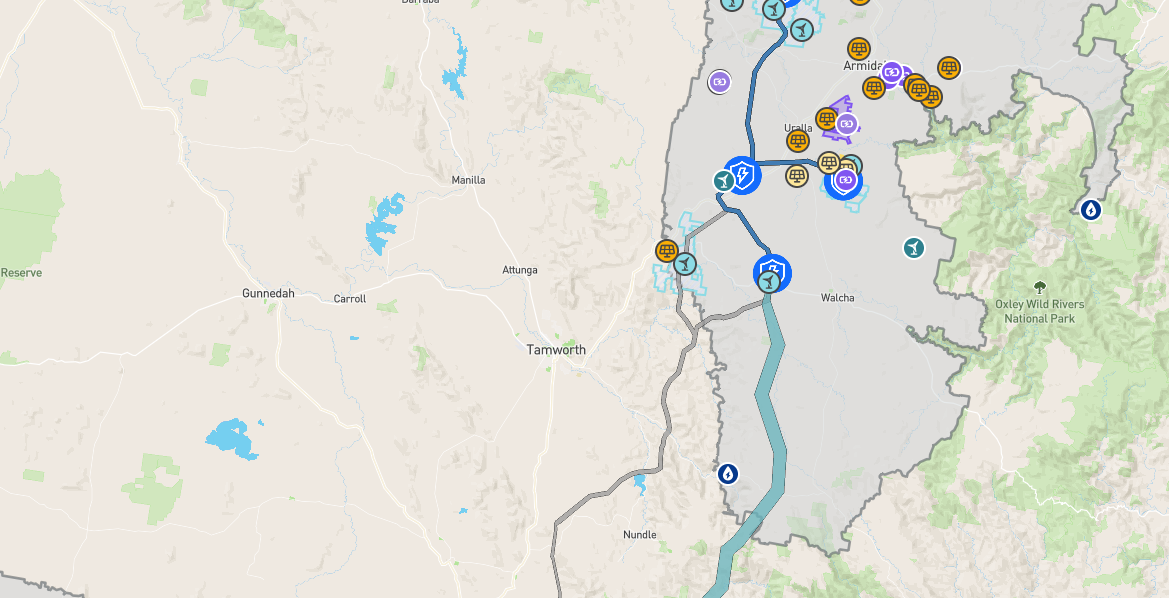Open the solar panel marker directly below the Uralla label
The image size is (1169, 598).
[x=798, y=140]
